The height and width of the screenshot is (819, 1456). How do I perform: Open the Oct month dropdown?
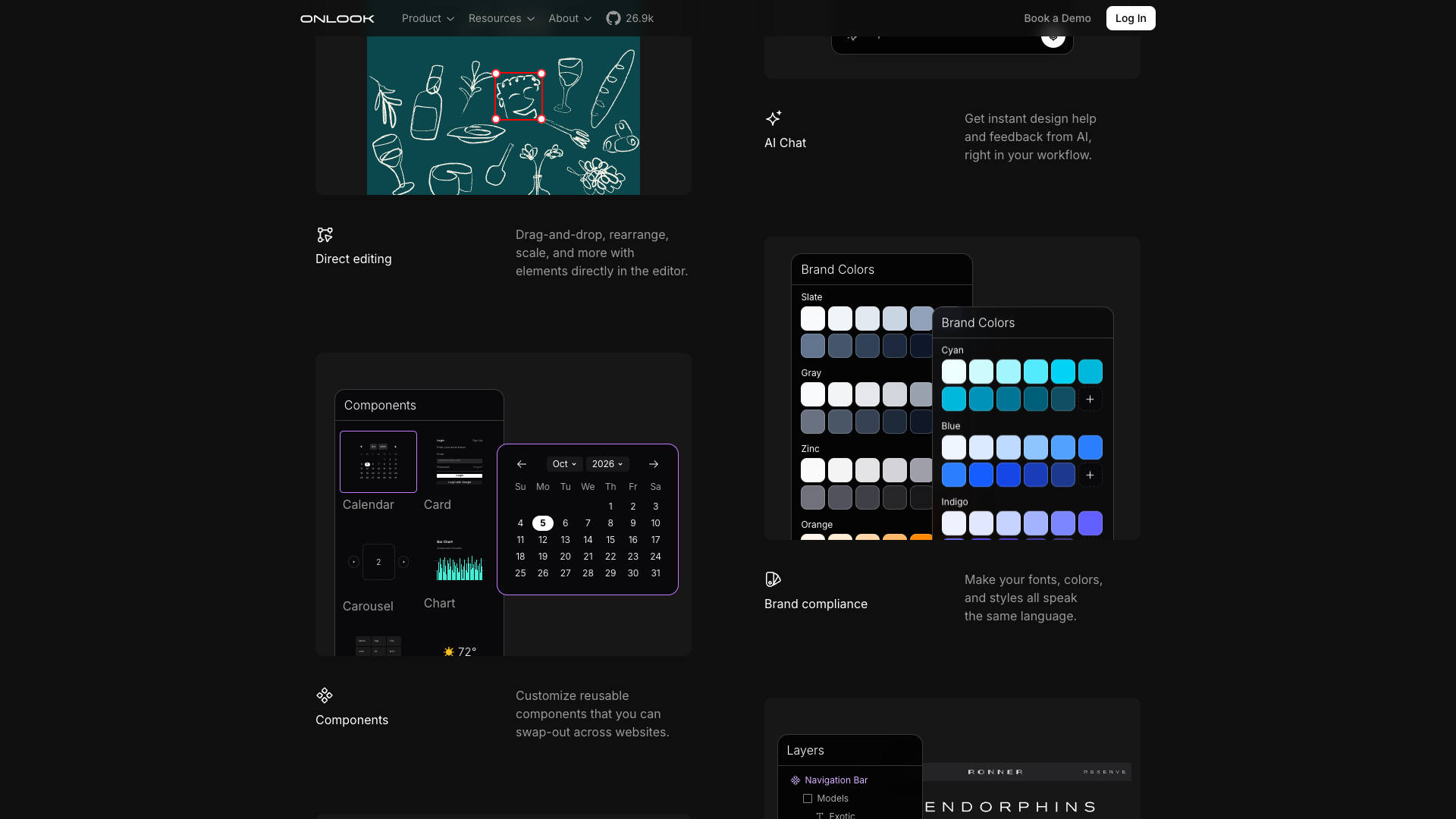(x=564, y=464)
